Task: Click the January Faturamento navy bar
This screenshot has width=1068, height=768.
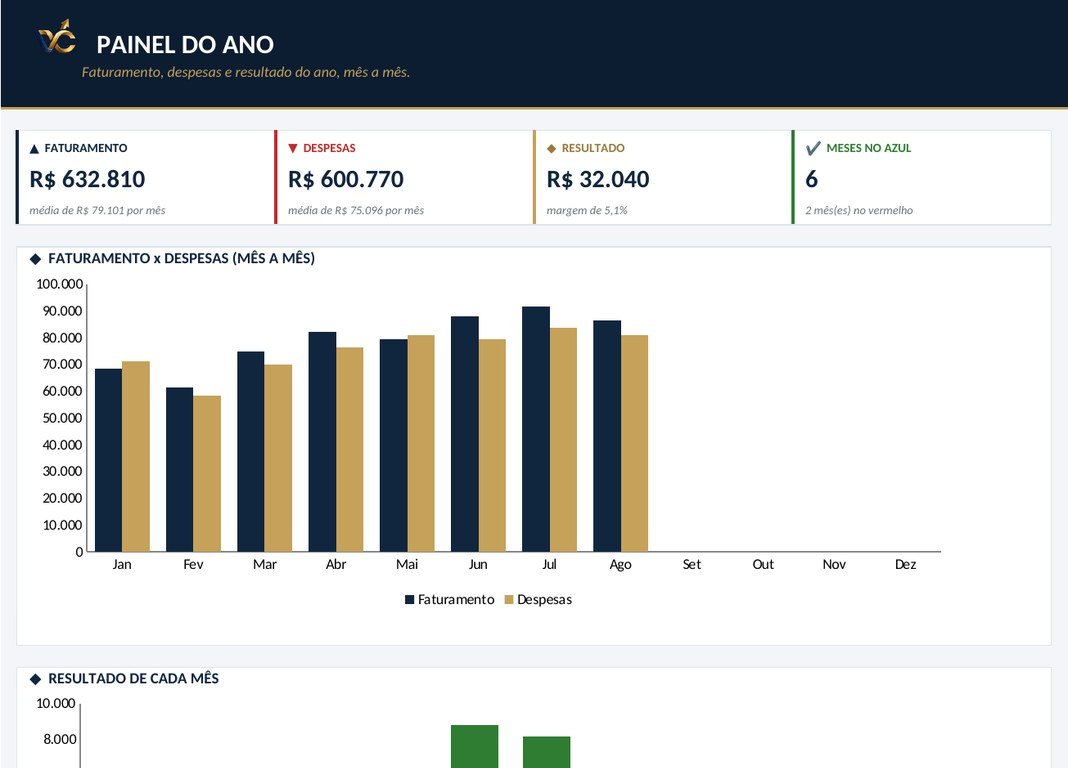Action: [x=108, y=460]
